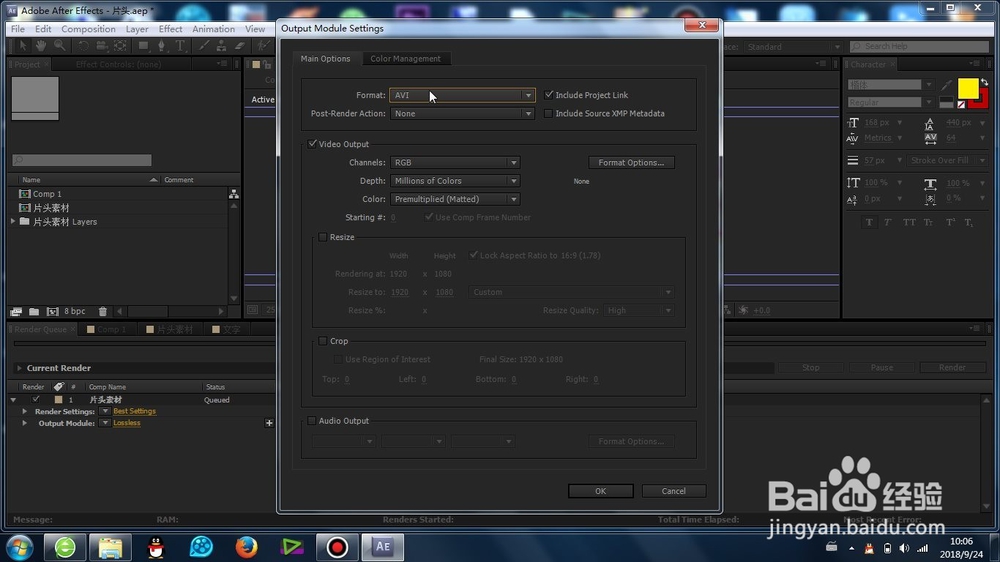Expand the 片头素材 Layers folder
This screenshot has height=562, width=1000.
(x=13, y=221)
